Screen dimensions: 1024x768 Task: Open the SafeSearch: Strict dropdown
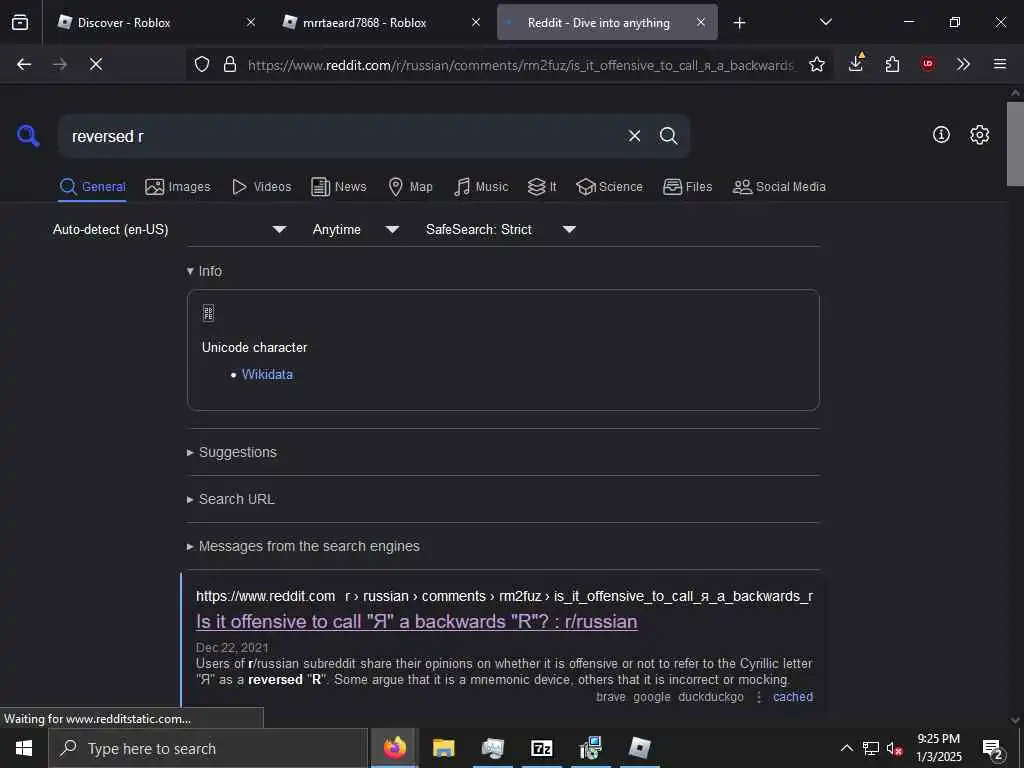[x=501, y=229]
